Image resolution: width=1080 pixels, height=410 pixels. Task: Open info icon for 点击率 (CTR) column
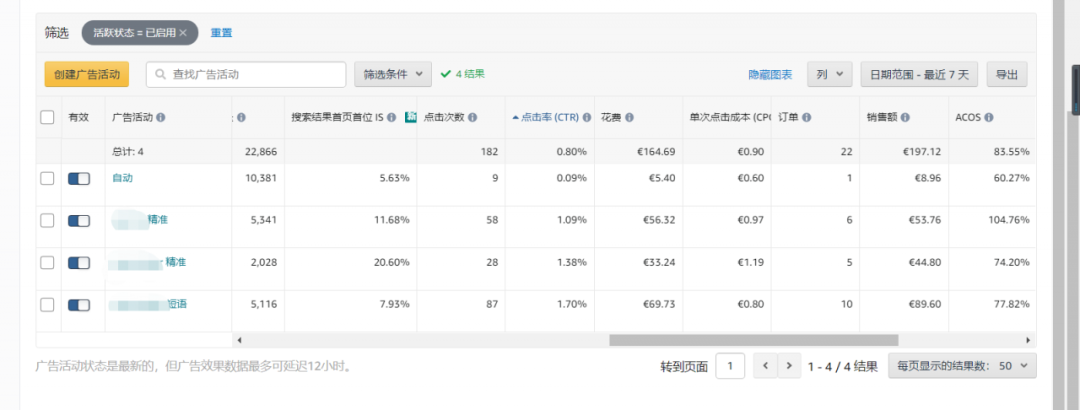(587, 118)
